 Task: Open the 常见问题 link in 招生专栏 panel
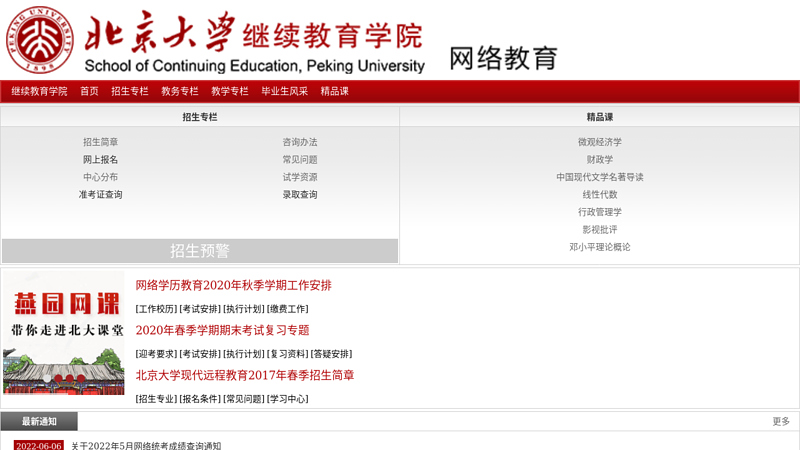(x=300, y=160)
